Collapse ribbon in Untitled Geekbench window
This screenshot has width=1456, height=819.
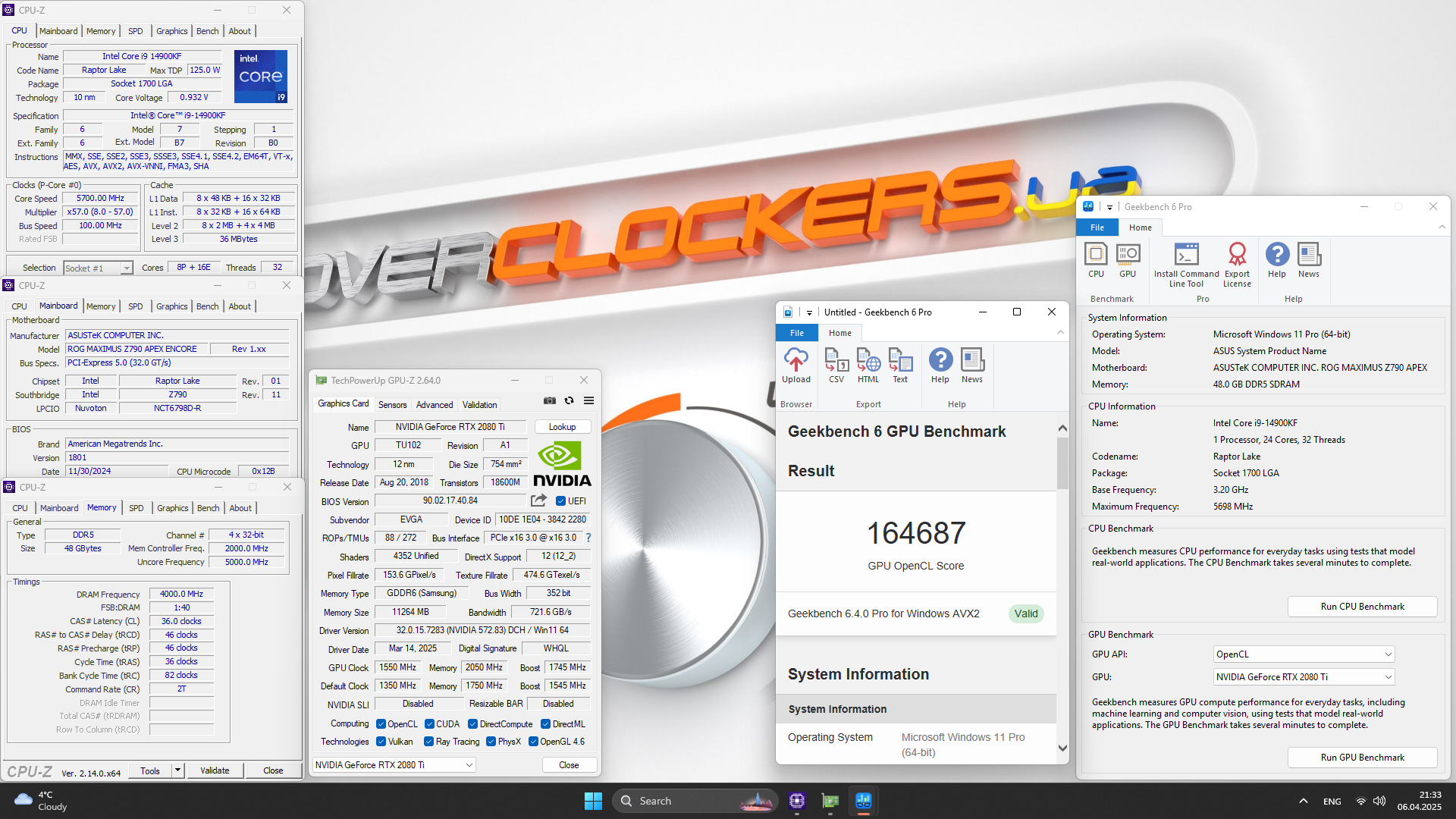pyautogui.click(x=1061, y=333)
